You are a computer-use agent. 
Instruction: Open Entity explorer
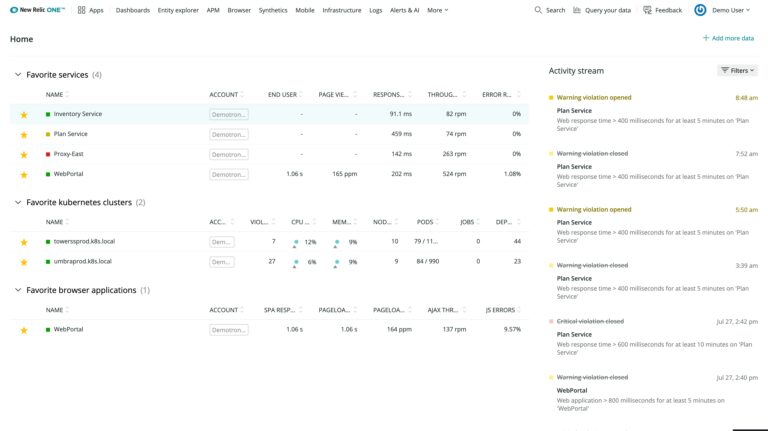(x=178, y=10)
